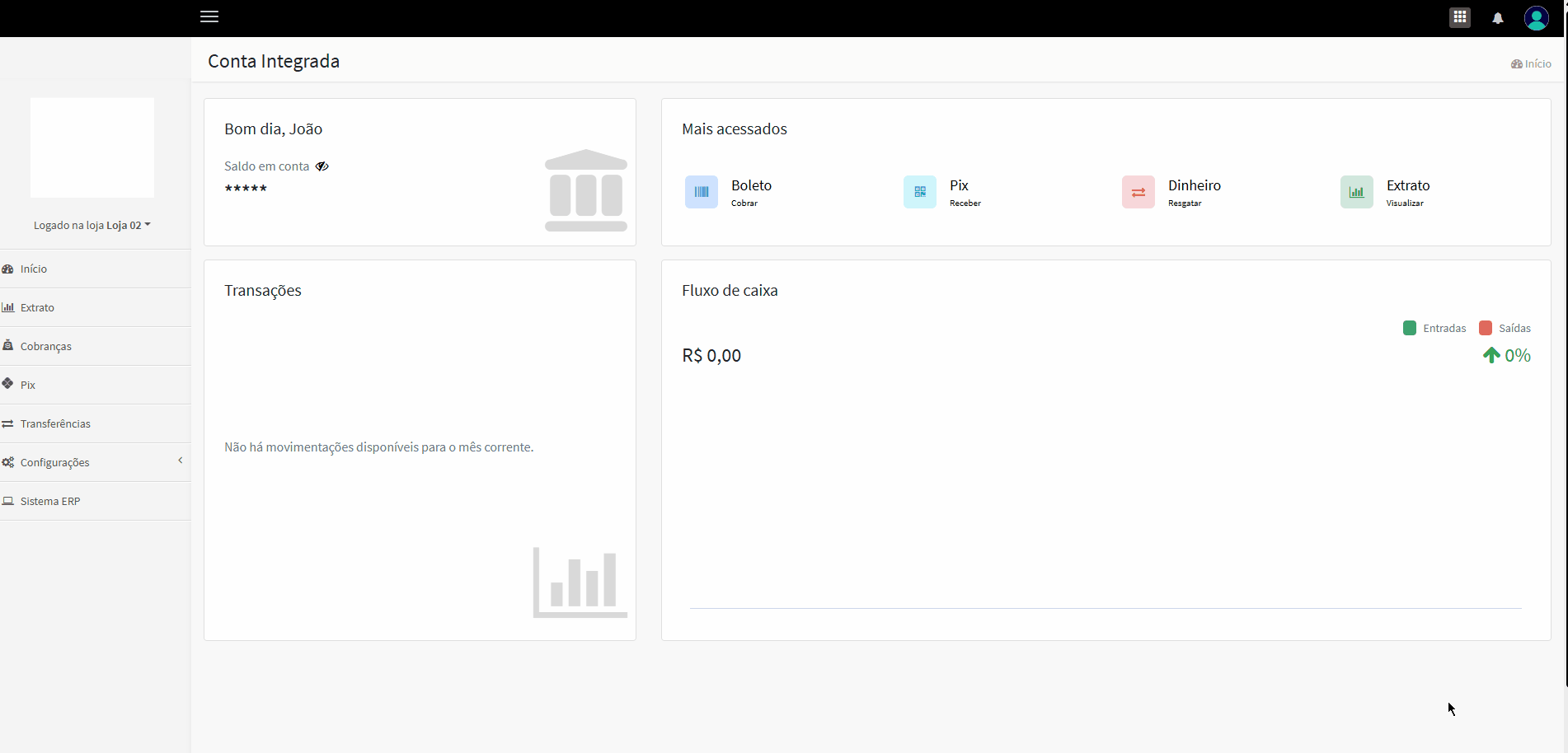This screenshot has height=753, width=1568.
Task: Click the Extrato chart icon shortcut
Action: (x=1357, y=192)
